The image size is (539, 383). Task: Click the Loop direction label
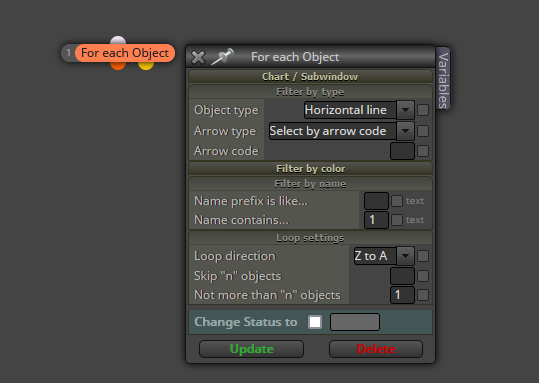(x=235, y=256)
